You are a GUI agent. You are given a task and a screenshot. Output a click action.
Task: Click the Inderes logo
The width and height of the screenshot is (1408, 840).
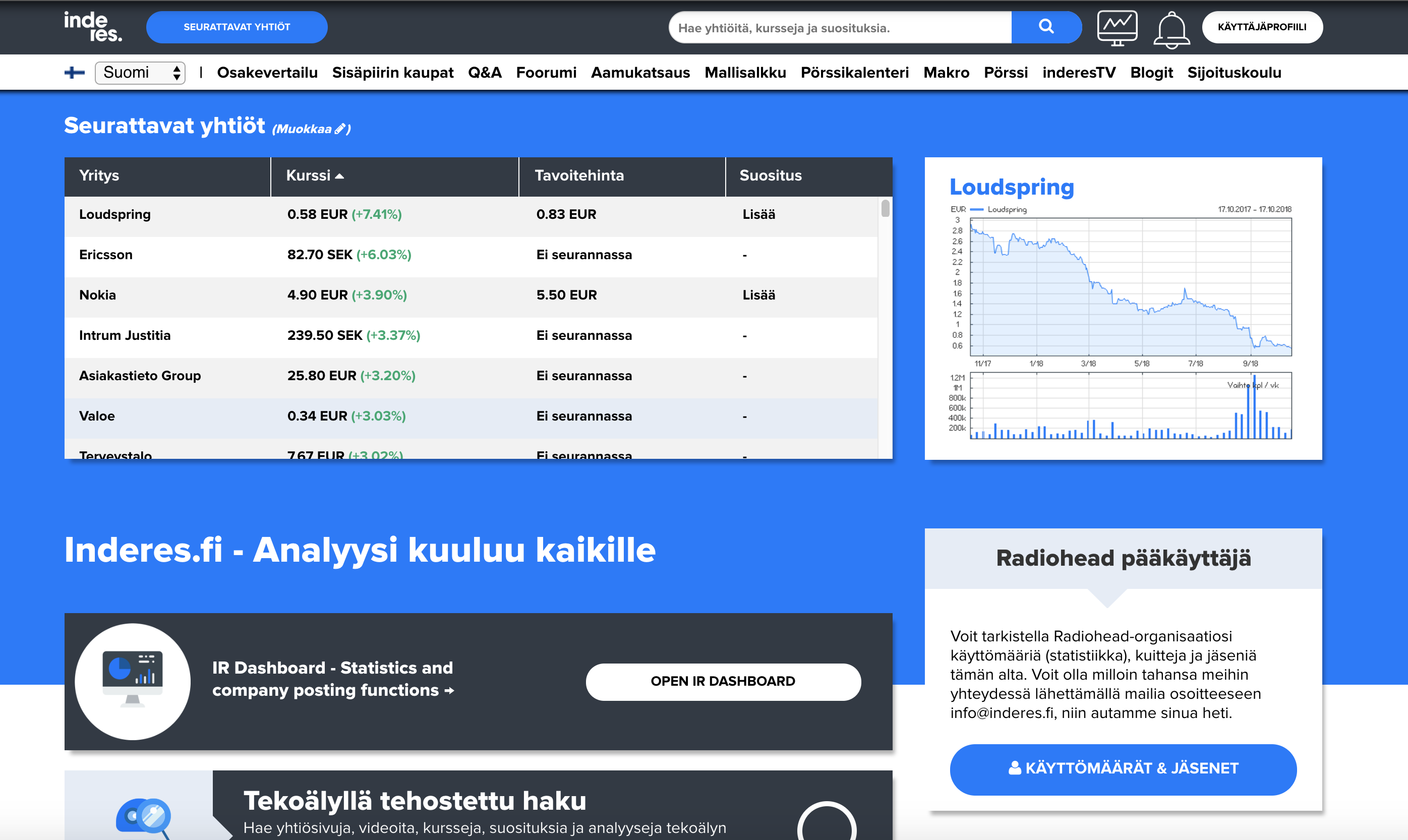tap(92, 27)
